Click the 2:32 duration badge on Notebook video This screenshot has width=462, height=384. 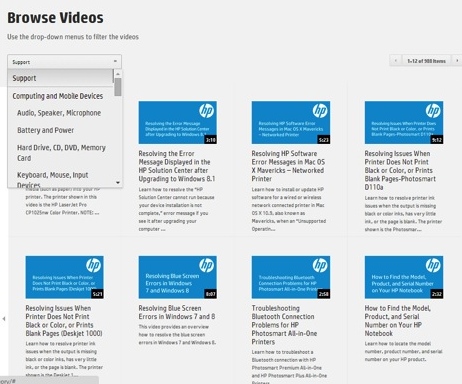click(437, 294)
